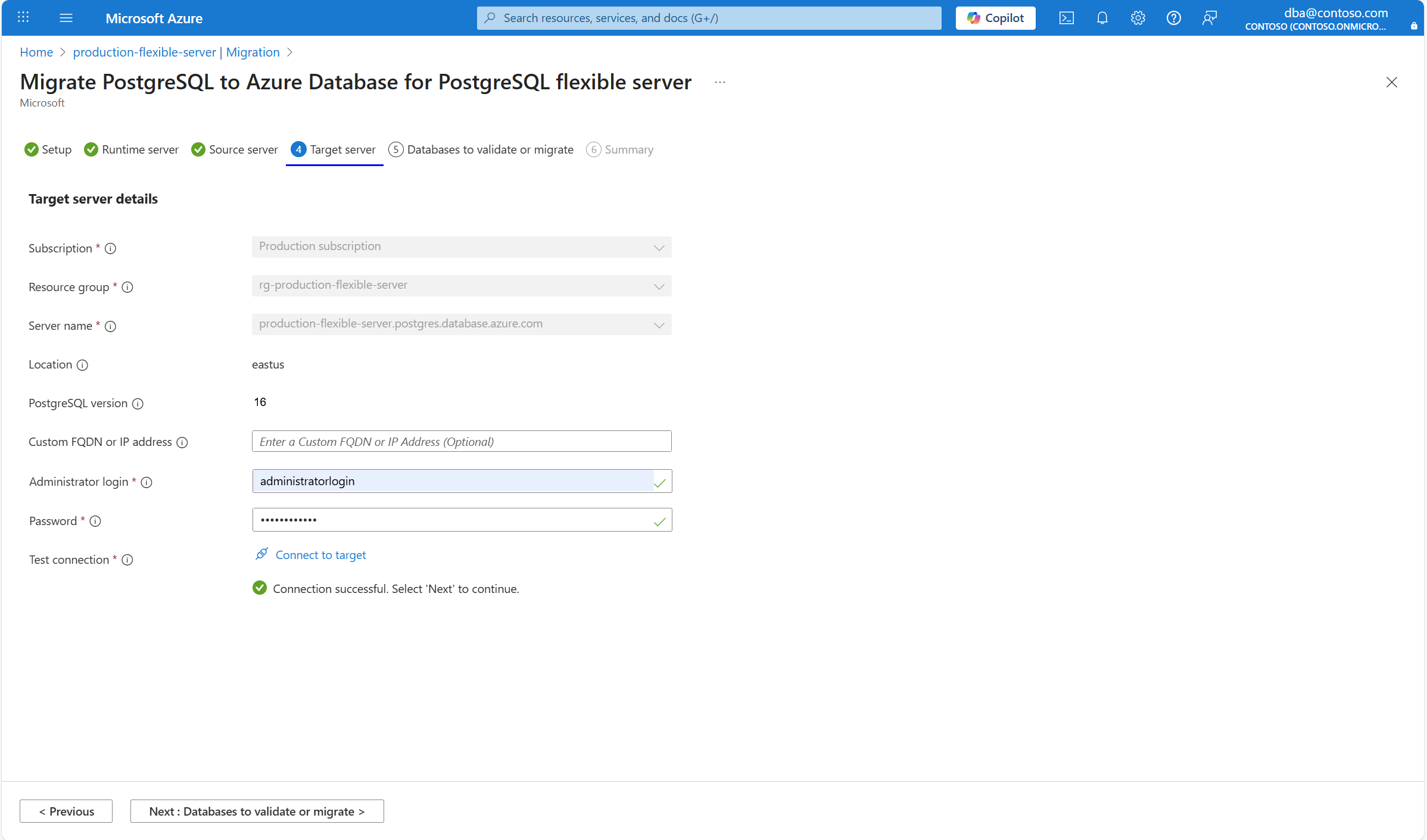Screen dimensions: 1427x840
Task: Open the portal settings gear
Action: [x=1138, y=18]
